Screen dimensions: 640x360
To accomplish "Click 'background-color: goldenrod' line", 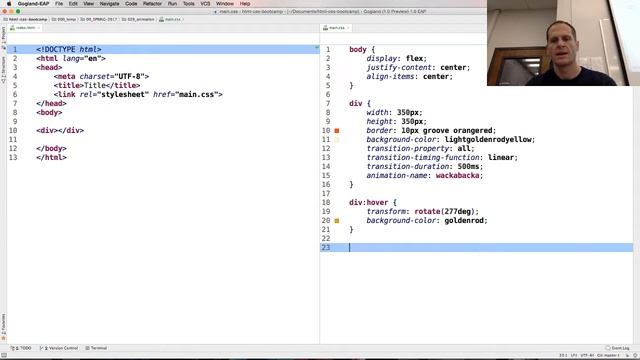I will click(427, 220).
